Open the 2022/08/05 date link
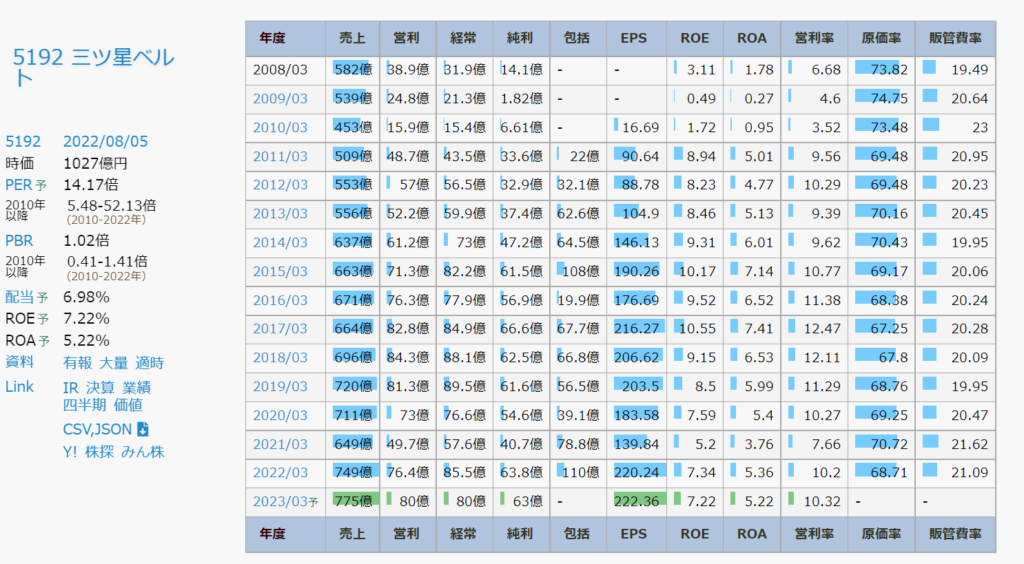The height and width of the screenshot is (564, 1024). point(105,142)
